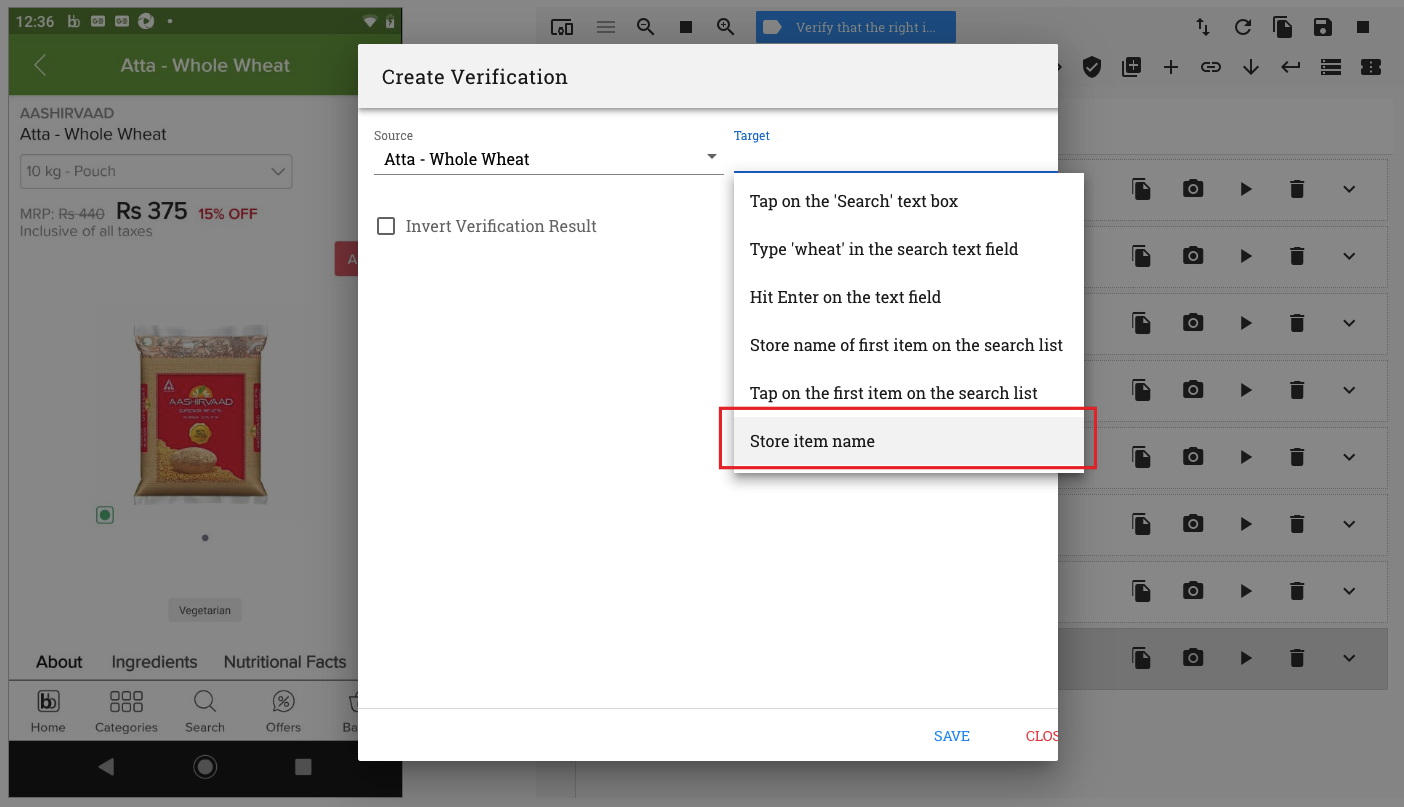The height and width of the screenshot is (807, 1404).
Task: Open the 10 kg - Pouch size dropdown
Action: pos(156,171)
